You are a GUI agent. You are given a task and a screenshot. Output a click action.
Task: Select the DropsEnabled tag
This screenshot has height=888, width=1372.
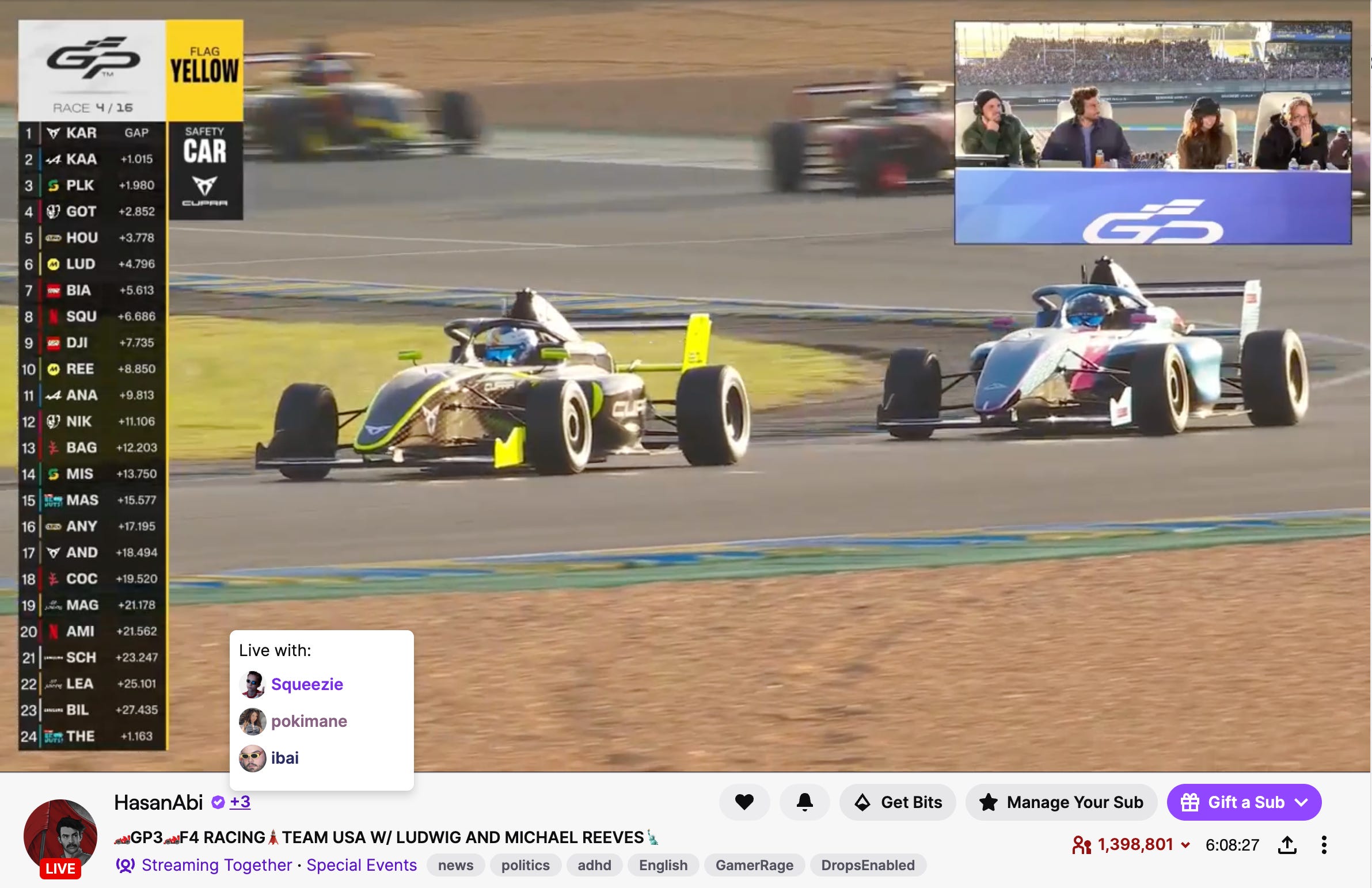(868, 865)
